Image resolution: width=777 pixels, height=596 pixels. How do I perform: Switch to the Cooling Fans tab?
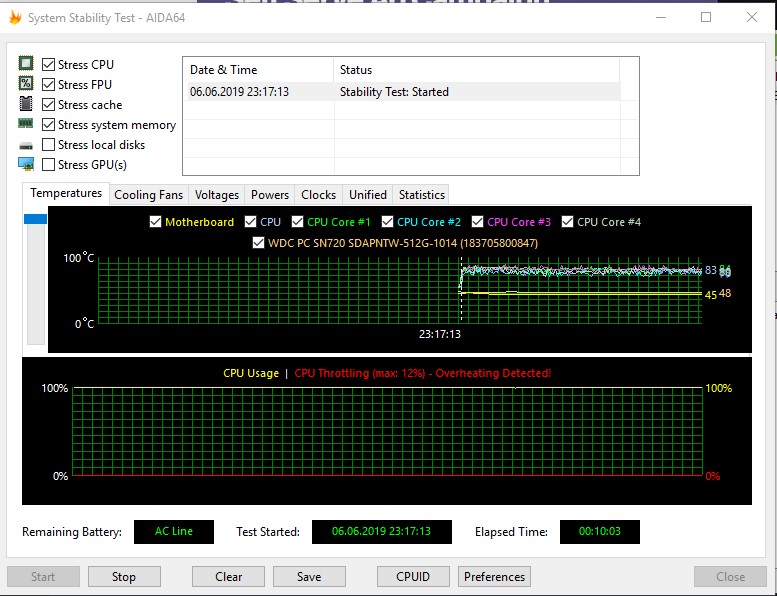coord(148,195)
